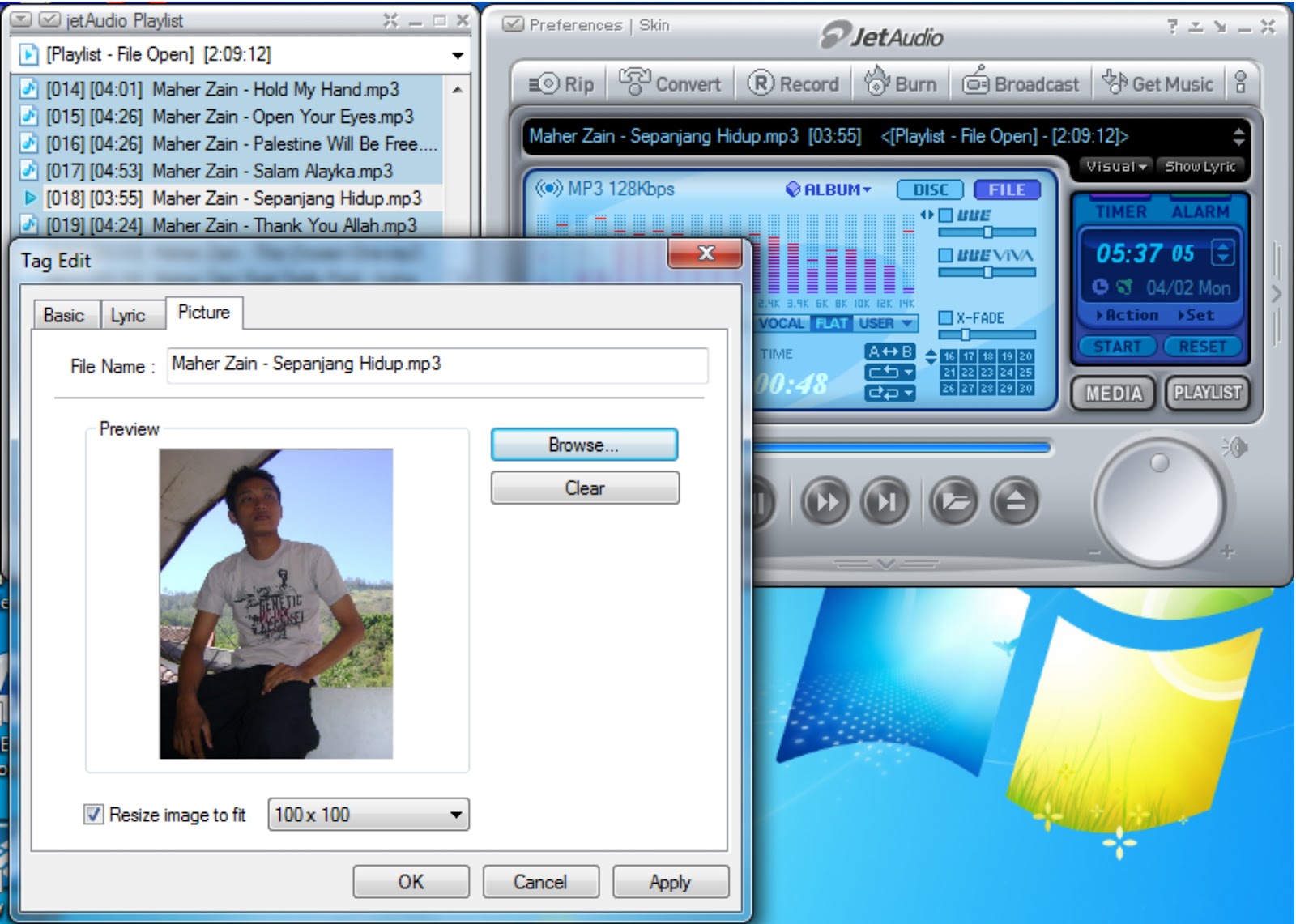
Task: Switch to the Lyric tab
Action: 128,315
